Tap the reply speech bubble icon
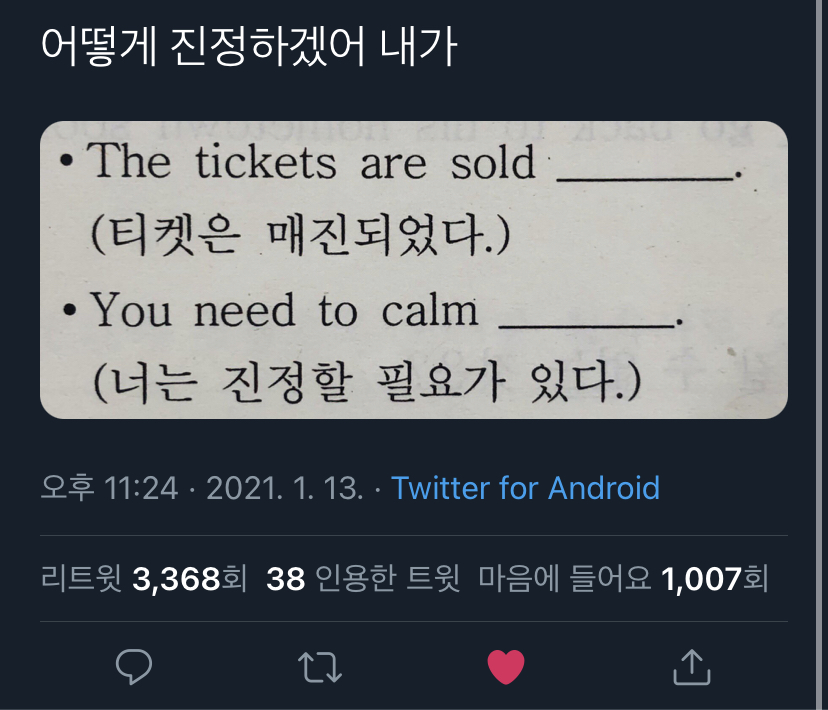The image size is (828, 710). point(133,667)
